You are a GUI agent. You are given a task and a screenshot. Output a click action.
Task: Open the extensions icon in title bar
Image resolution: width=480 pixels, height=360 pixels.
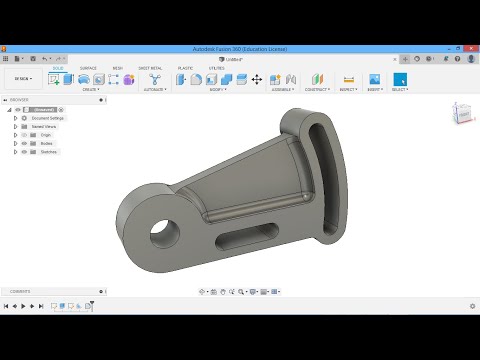[x=417, y=59]
